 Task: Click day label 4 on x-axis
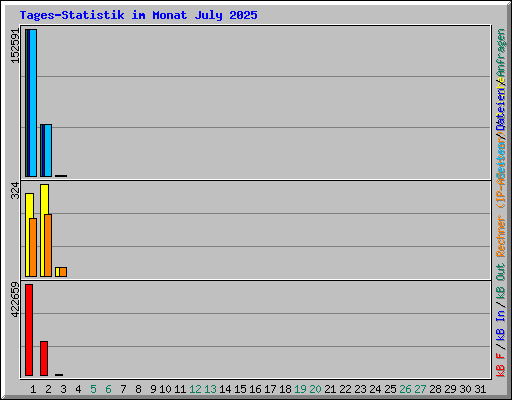(x=78, y=389)
